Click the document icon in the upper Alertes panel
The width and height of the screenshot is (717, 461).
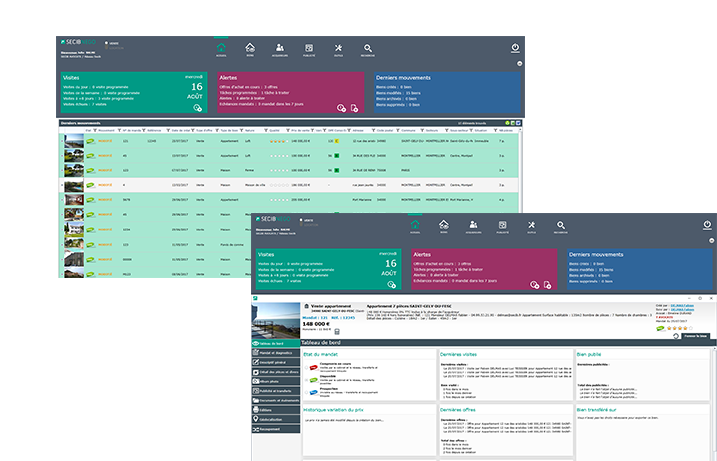pyautogui.click(x=355, y=108)
